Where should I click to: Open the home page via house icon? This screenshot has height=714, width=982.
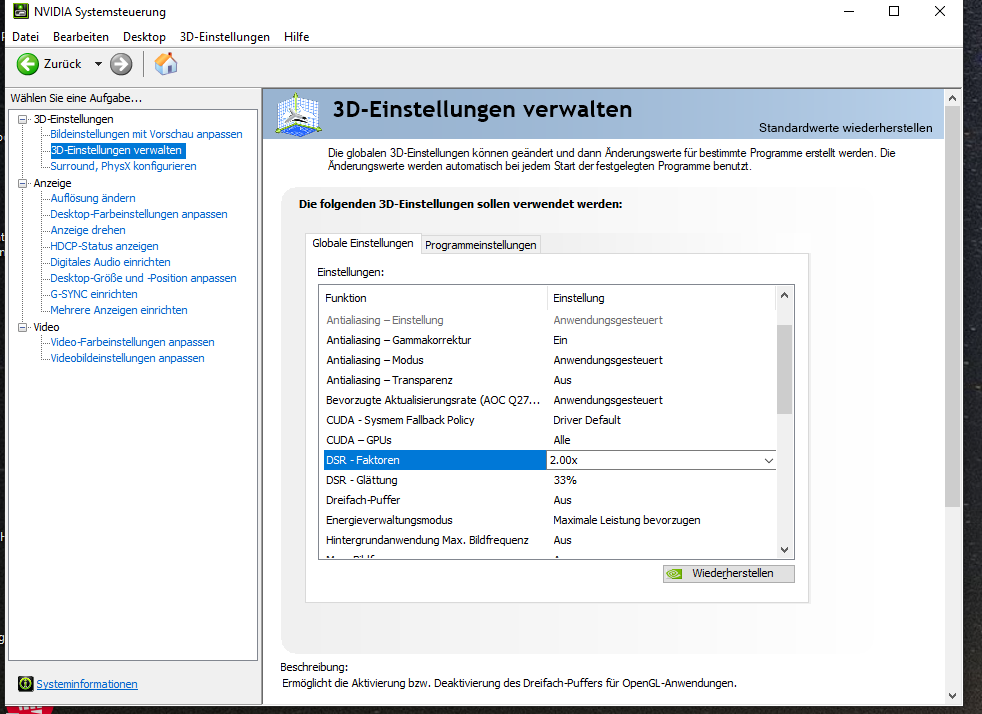(166, 64)
